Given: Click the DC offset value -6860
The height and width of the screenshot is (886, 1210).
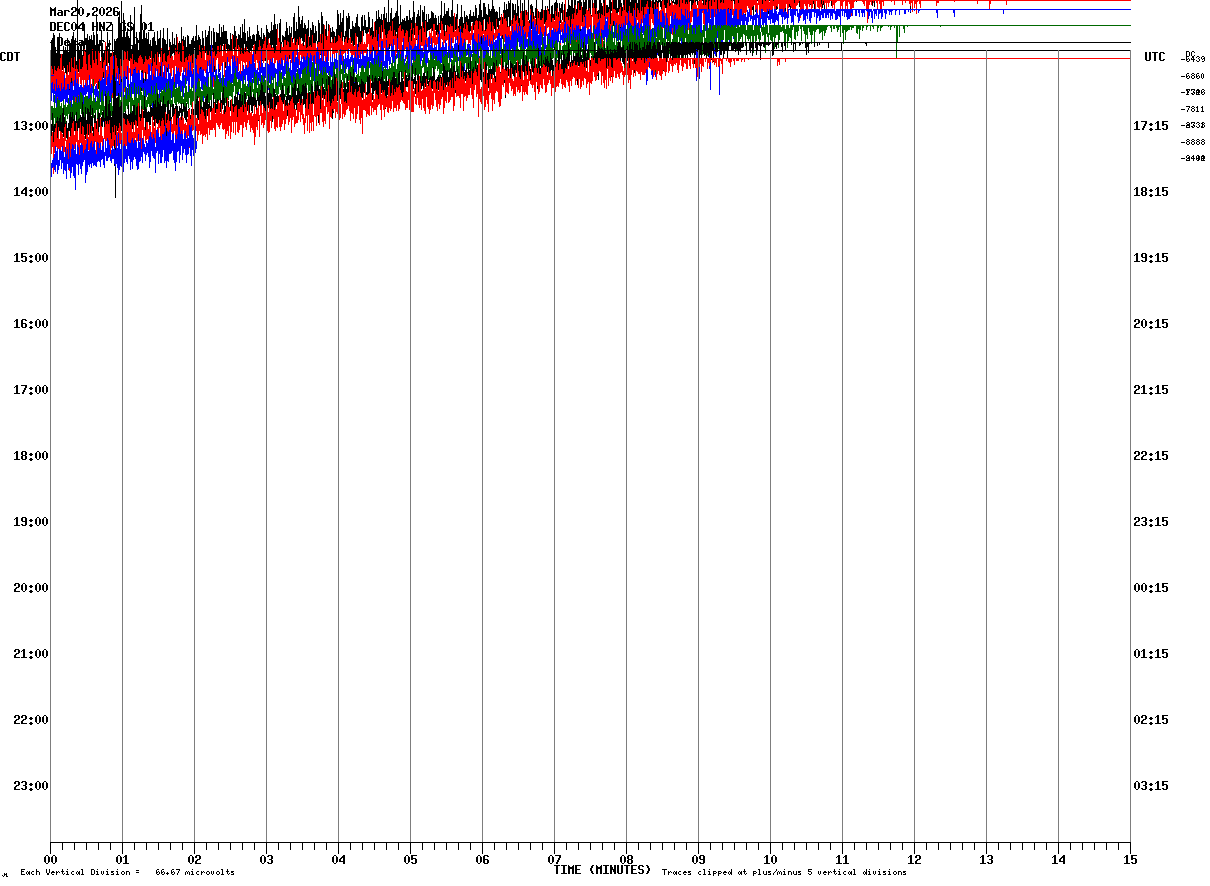Looking at the screenshot, I should [1192, 76].
